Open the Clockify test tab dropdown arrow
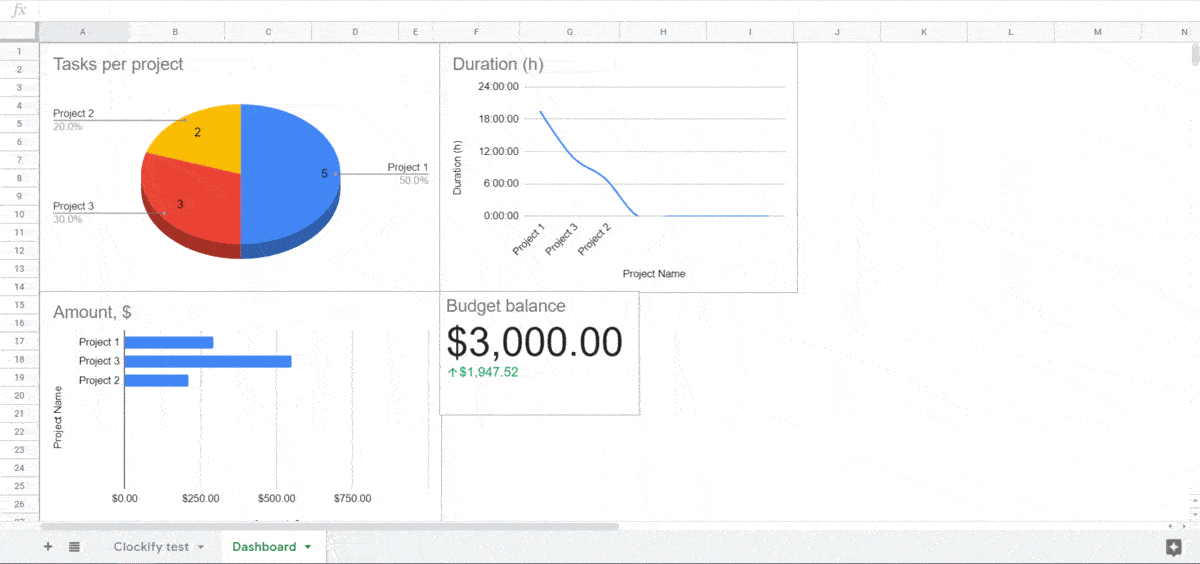This screenshot has height=564, width=1200. (x=201, y=547)
